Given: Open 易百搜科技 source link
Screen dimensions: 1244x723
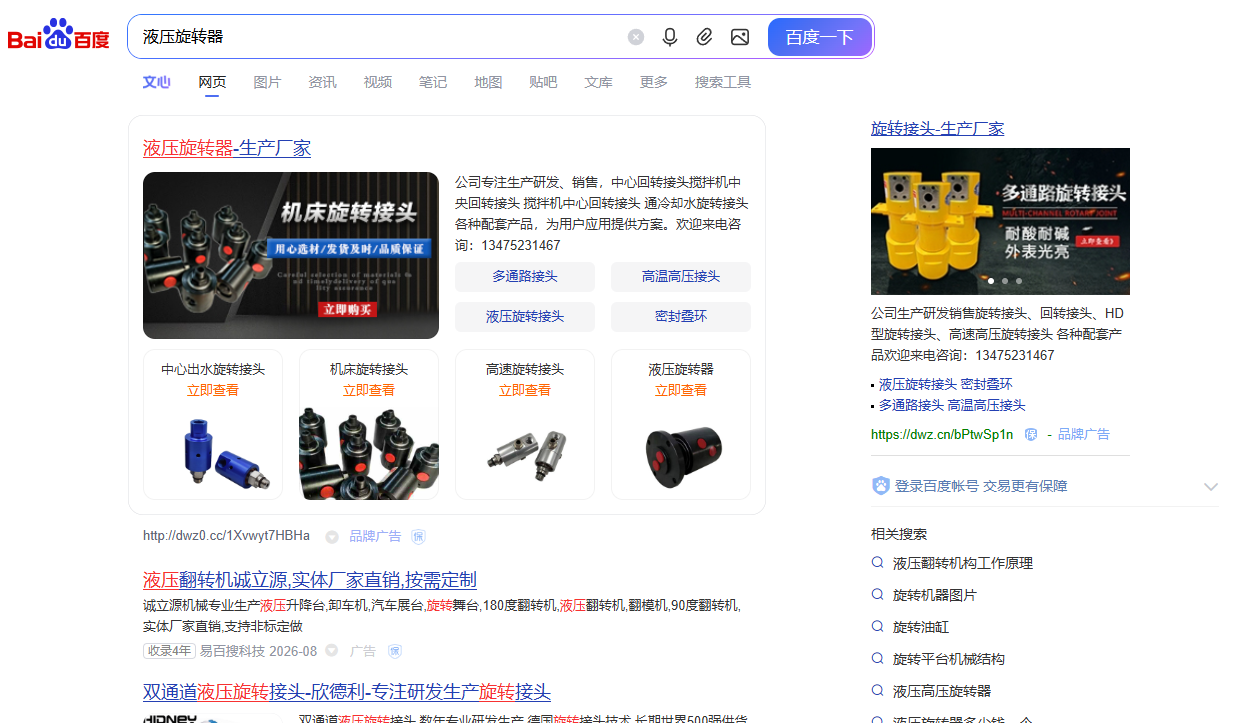Looking at the screenshot, I should pos(232,651).
